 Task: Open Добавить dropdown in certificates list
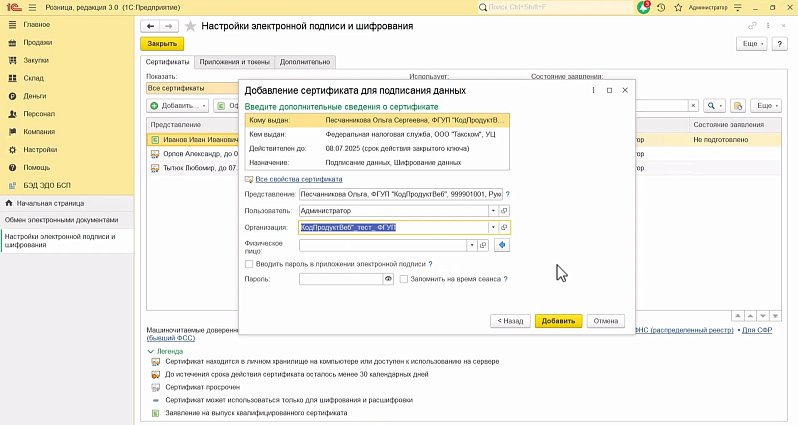coord(178,105)
